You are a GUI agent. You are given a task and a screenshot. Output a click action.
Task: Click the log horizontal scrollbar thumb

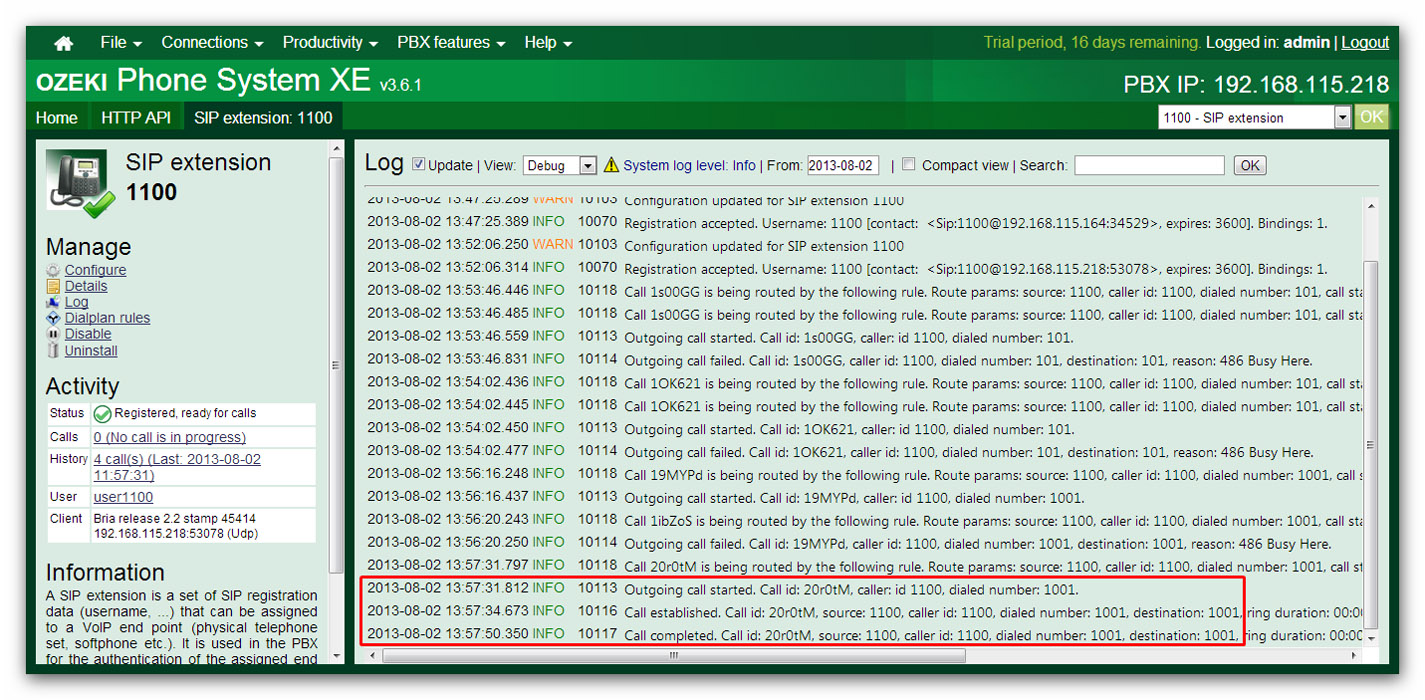pyautogui.click(x=674, y=656)
